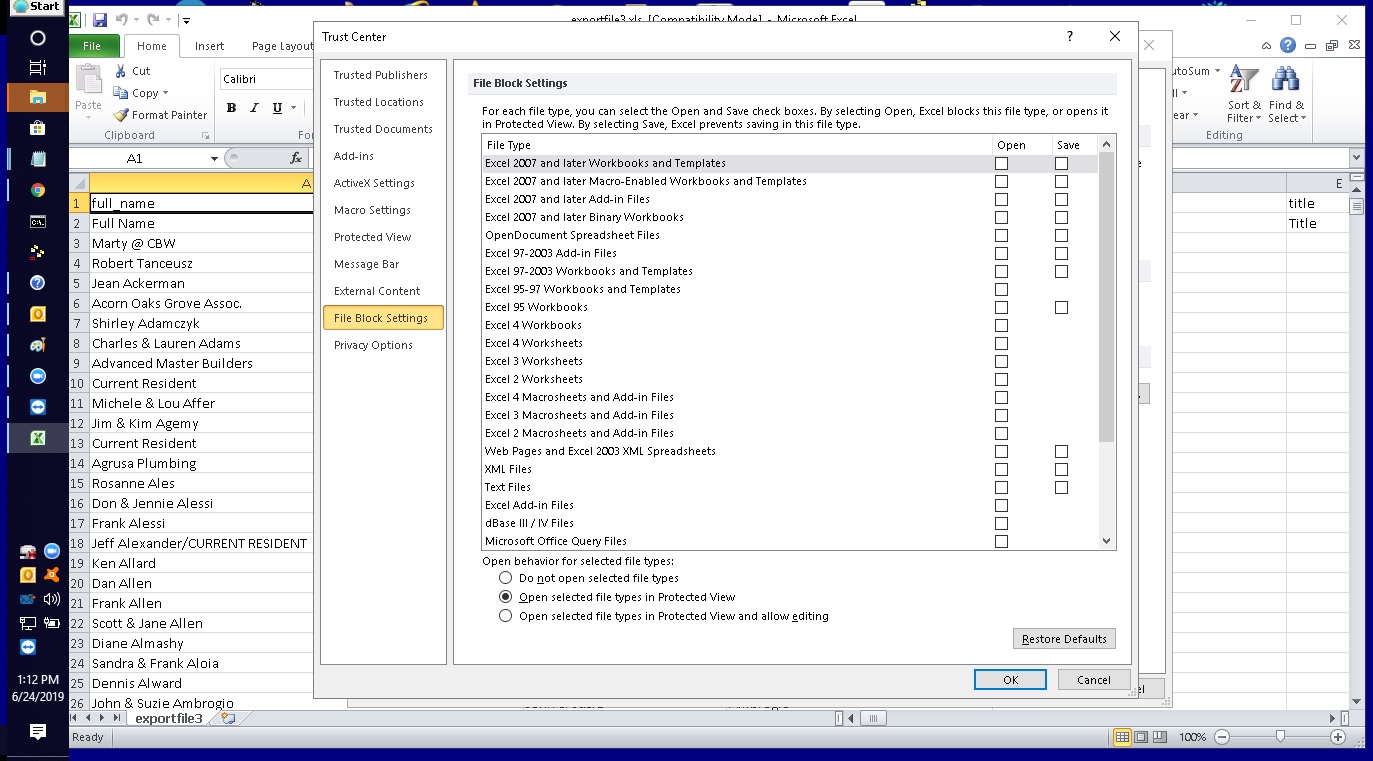Open the Customize Quick Access Toolbar dropdown

(x=187, y=20)
